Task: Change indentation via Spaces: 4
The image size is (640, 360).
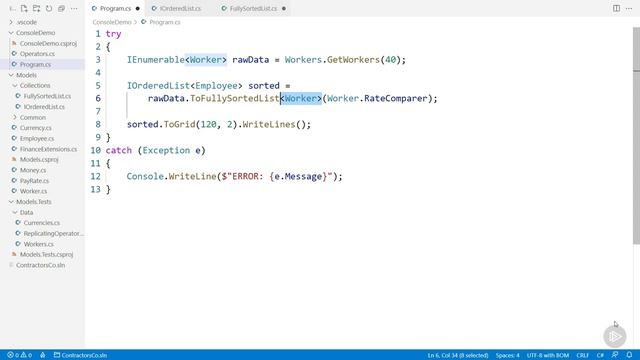Action: [507, 355]
